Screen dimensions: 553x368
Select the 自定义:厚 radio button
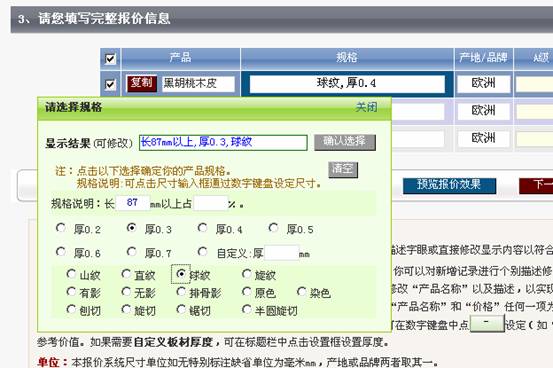coord(202,252)
